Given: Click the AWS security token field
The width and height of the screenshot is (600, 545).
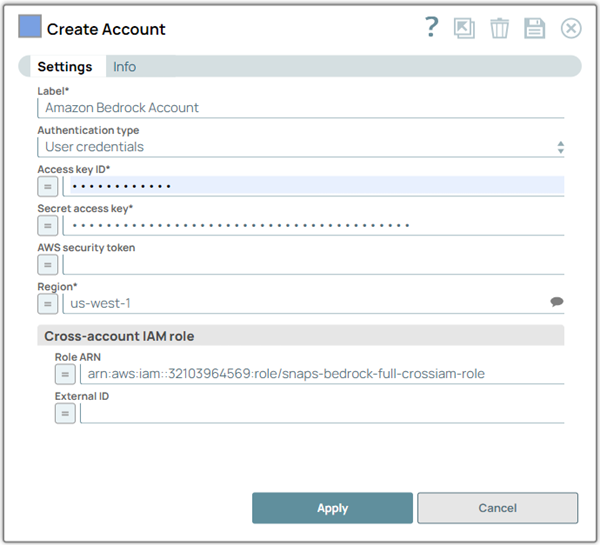Looking at the screenshot, I should coord(314,264).
